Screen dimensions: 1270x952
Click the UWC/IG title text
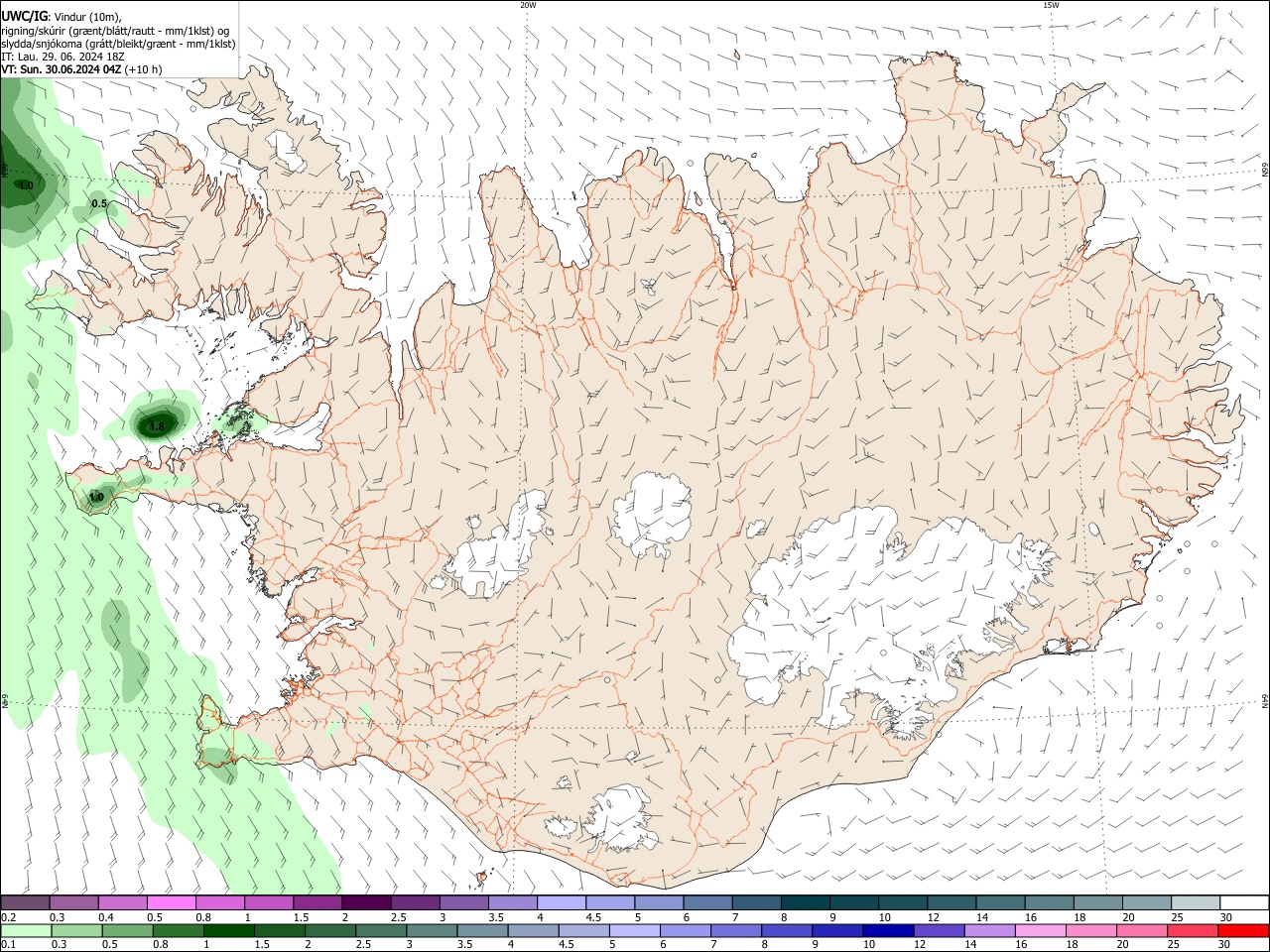coord(24,17)
